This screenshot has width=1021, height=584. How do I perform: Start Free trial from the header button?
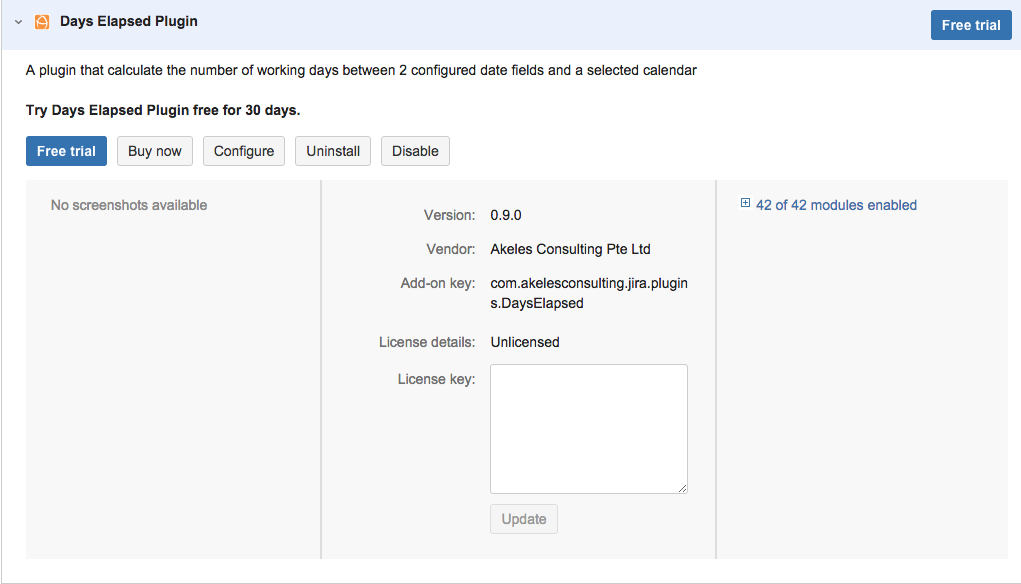(970, 24)
